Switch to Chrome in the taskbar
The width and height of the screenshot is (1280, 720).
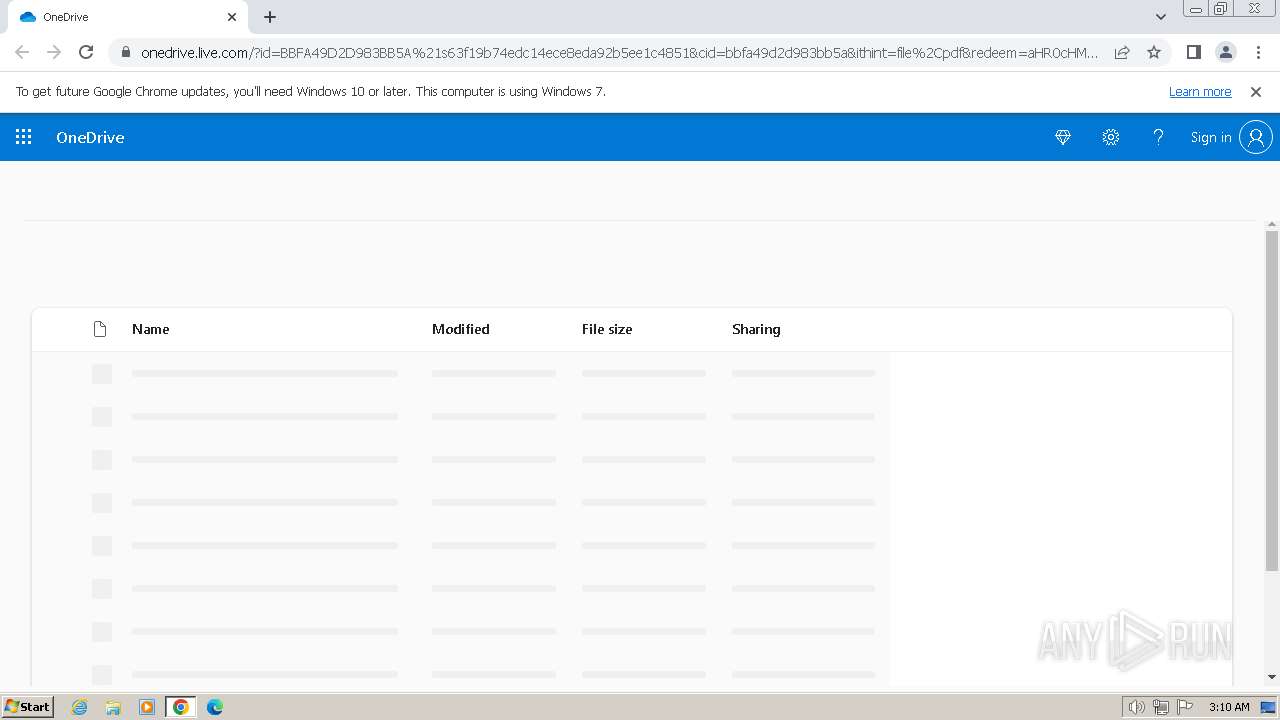(181, 707)
